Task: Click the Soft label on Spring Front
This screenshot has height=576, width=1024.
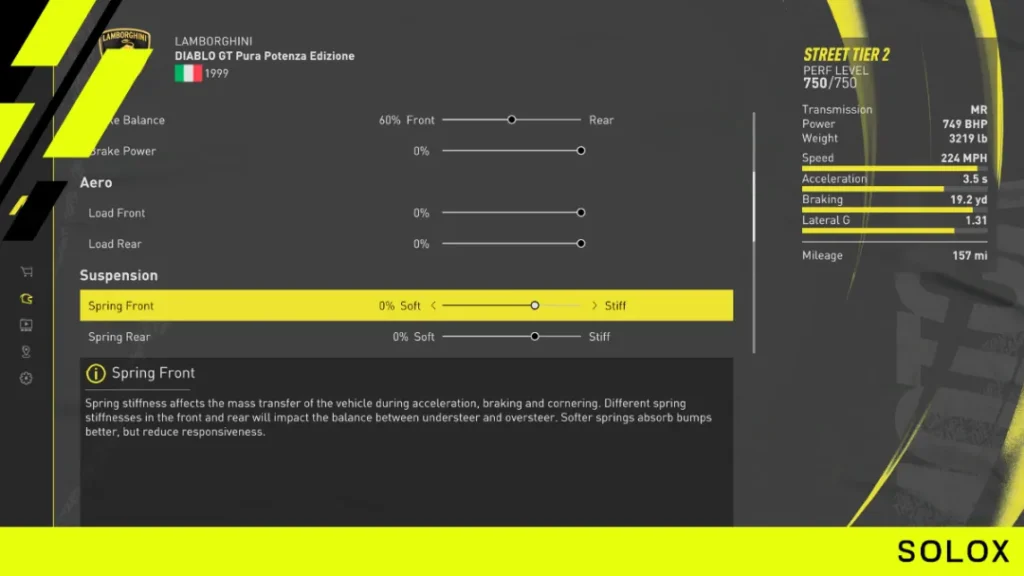Action: [410, 306]
